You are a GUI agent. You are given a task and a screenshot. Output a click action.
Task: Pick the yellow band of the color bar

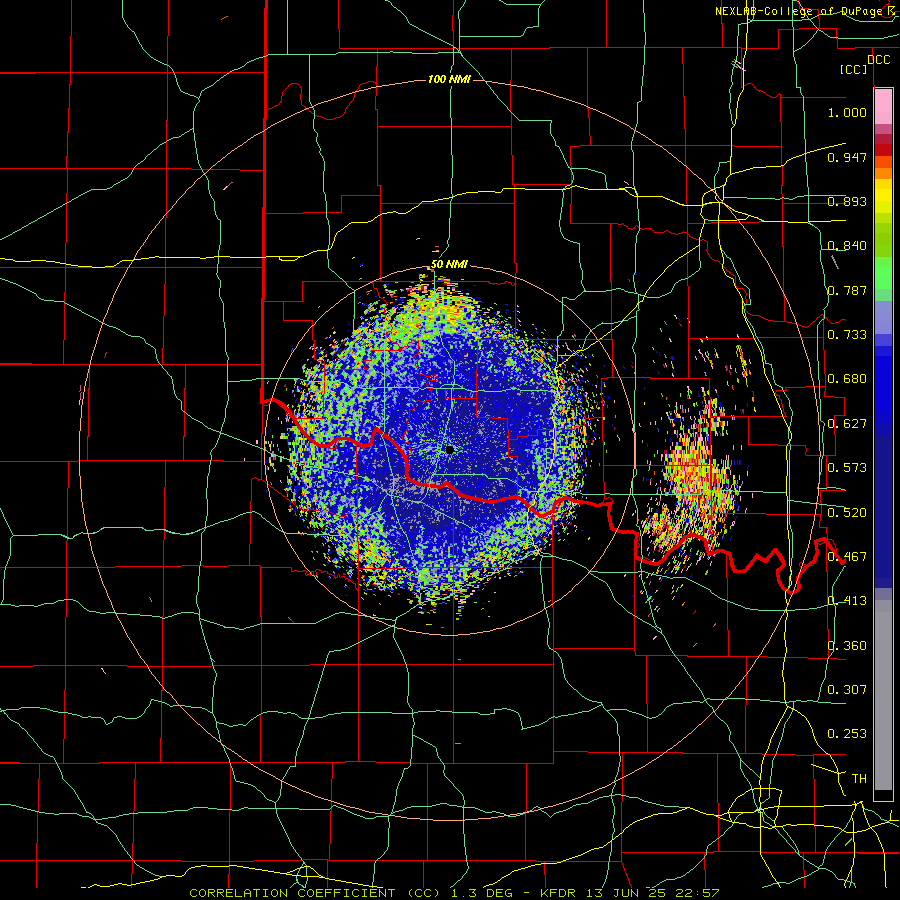click(x=883, y=196)
